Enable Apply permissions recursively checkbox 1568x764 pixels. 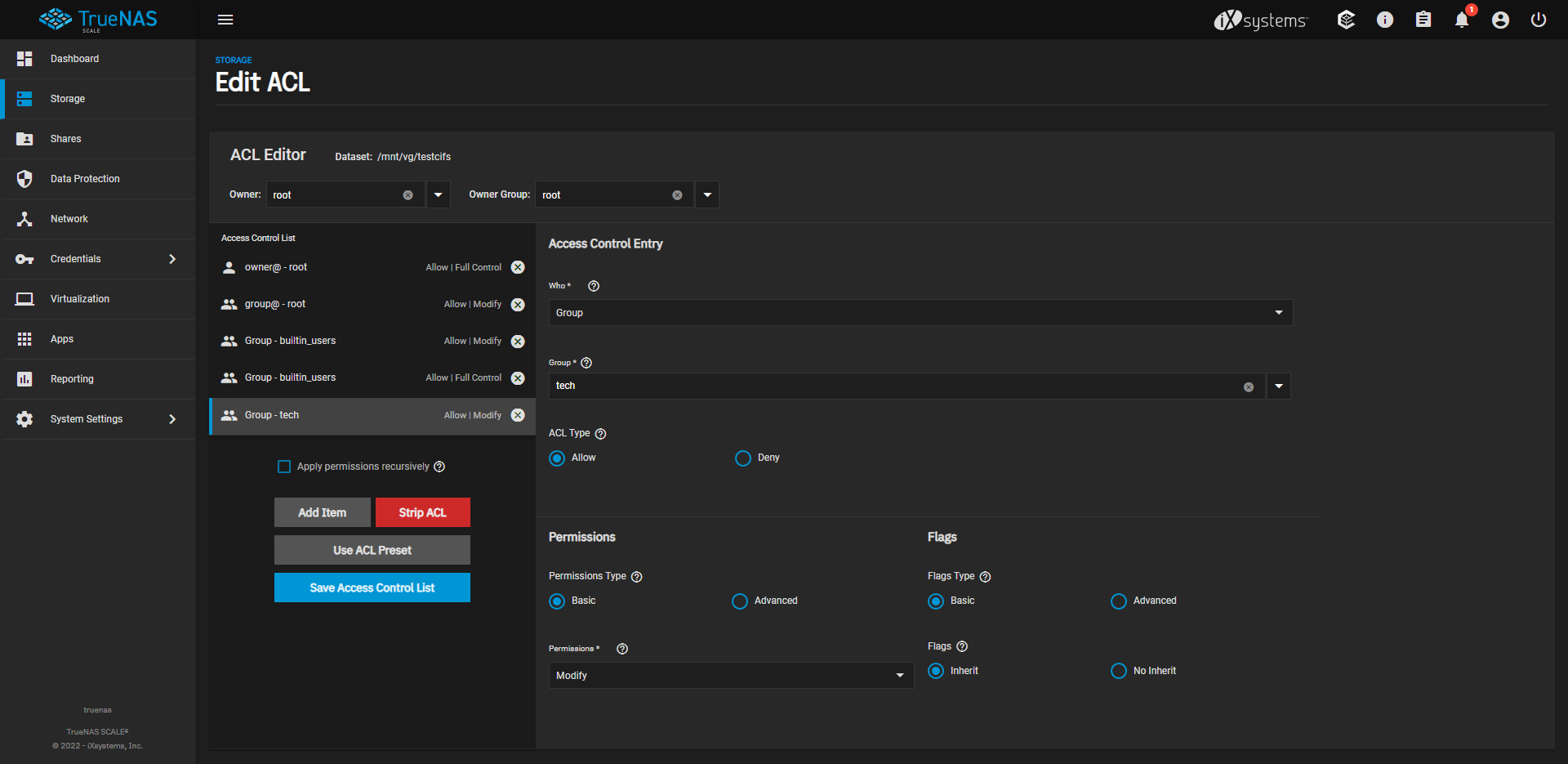(x=284, y=467)
